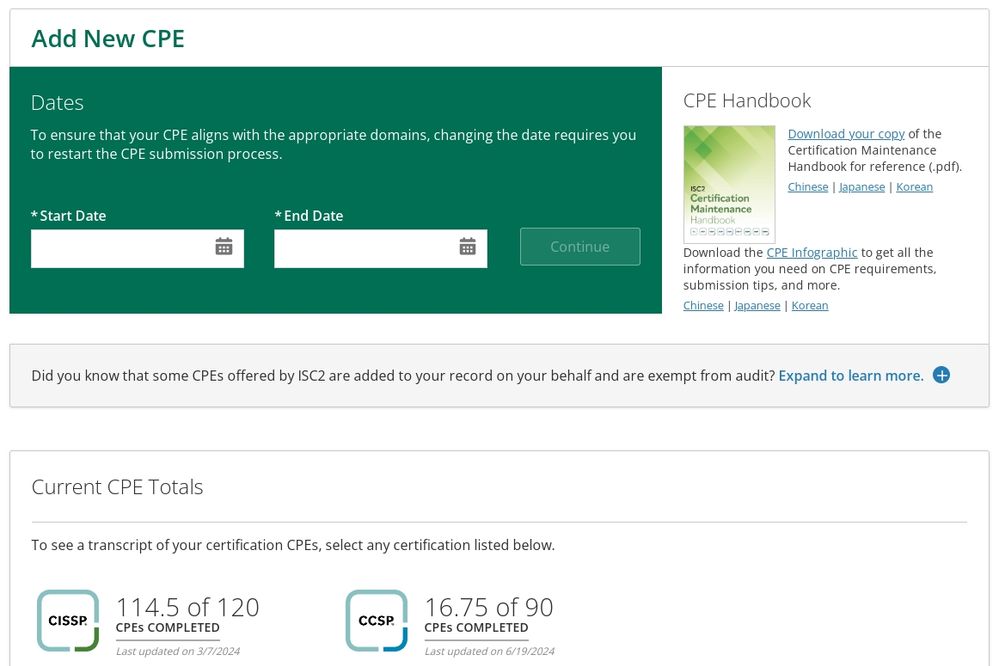Open the Start Date calendar picker icon
999x666 pixels.
click(224, 247)
